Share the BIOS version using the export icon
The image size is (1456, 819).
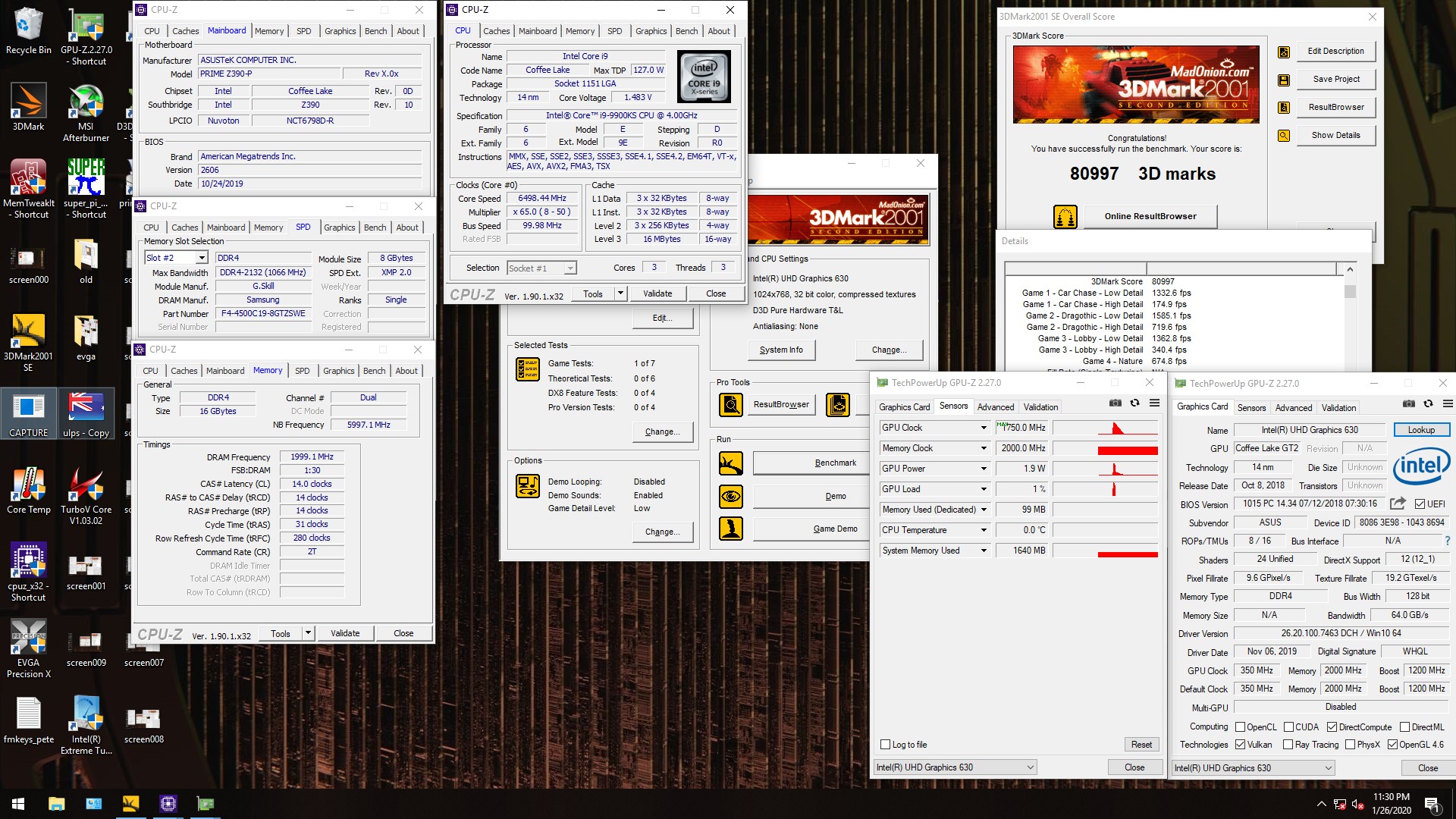1398,504
